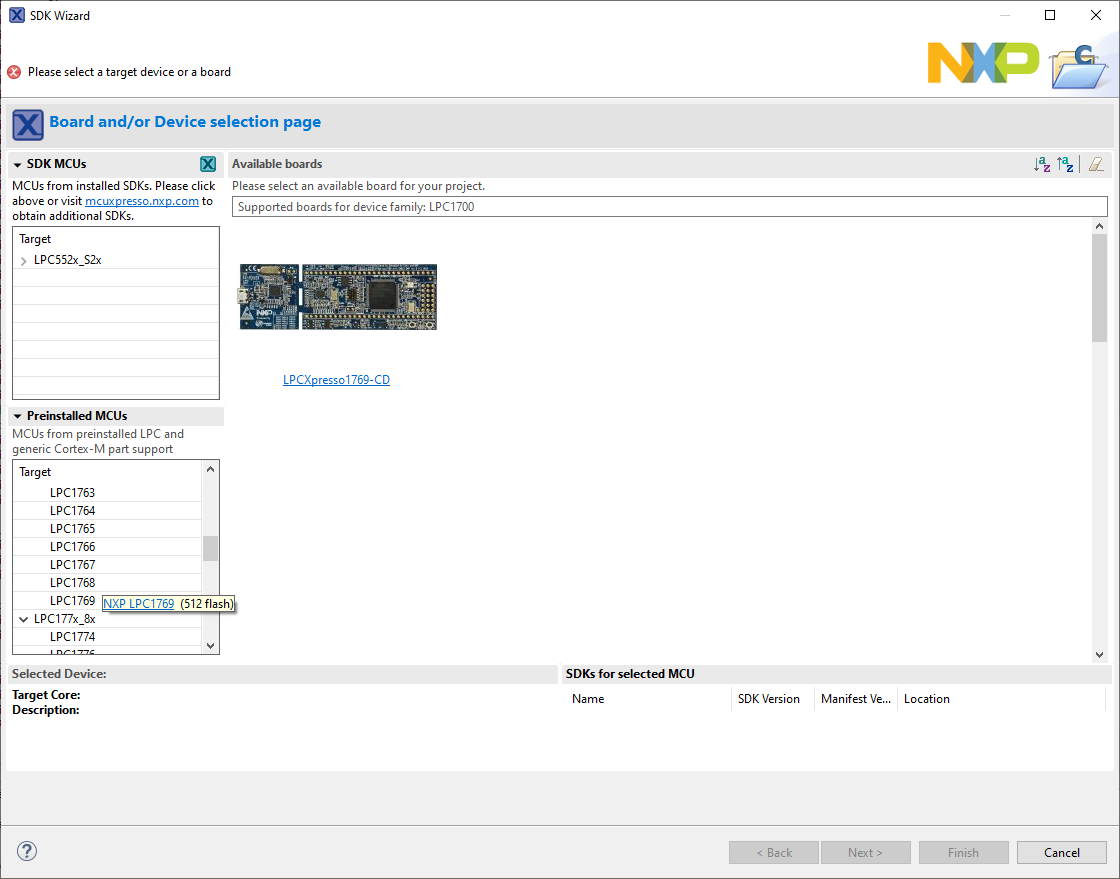The width and height of the screenshot is (1120, 879).
Task: Click the NXP logo
Action: coord(983,62)
